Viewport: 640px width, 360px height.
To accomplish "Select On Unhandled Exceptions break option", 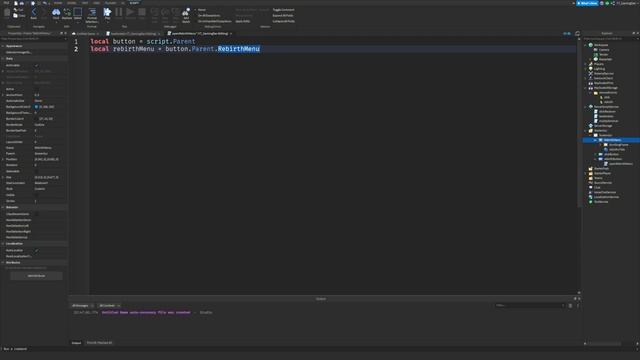I will pyautogui.click(x=215, y=21).
